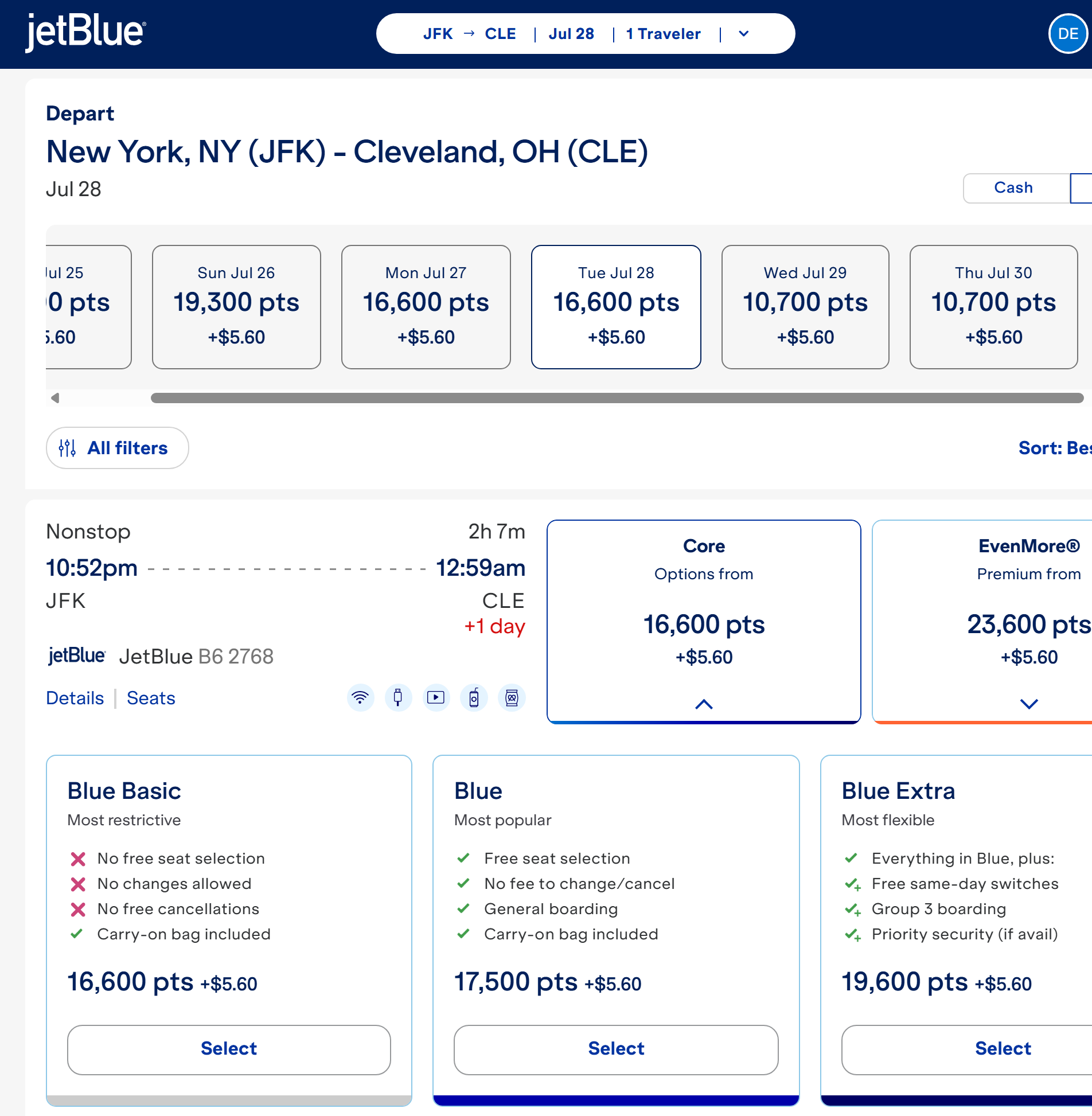Click the No changes allowed restriction
Viewport: 1092px width, 1116px height.
pos(174,884)
